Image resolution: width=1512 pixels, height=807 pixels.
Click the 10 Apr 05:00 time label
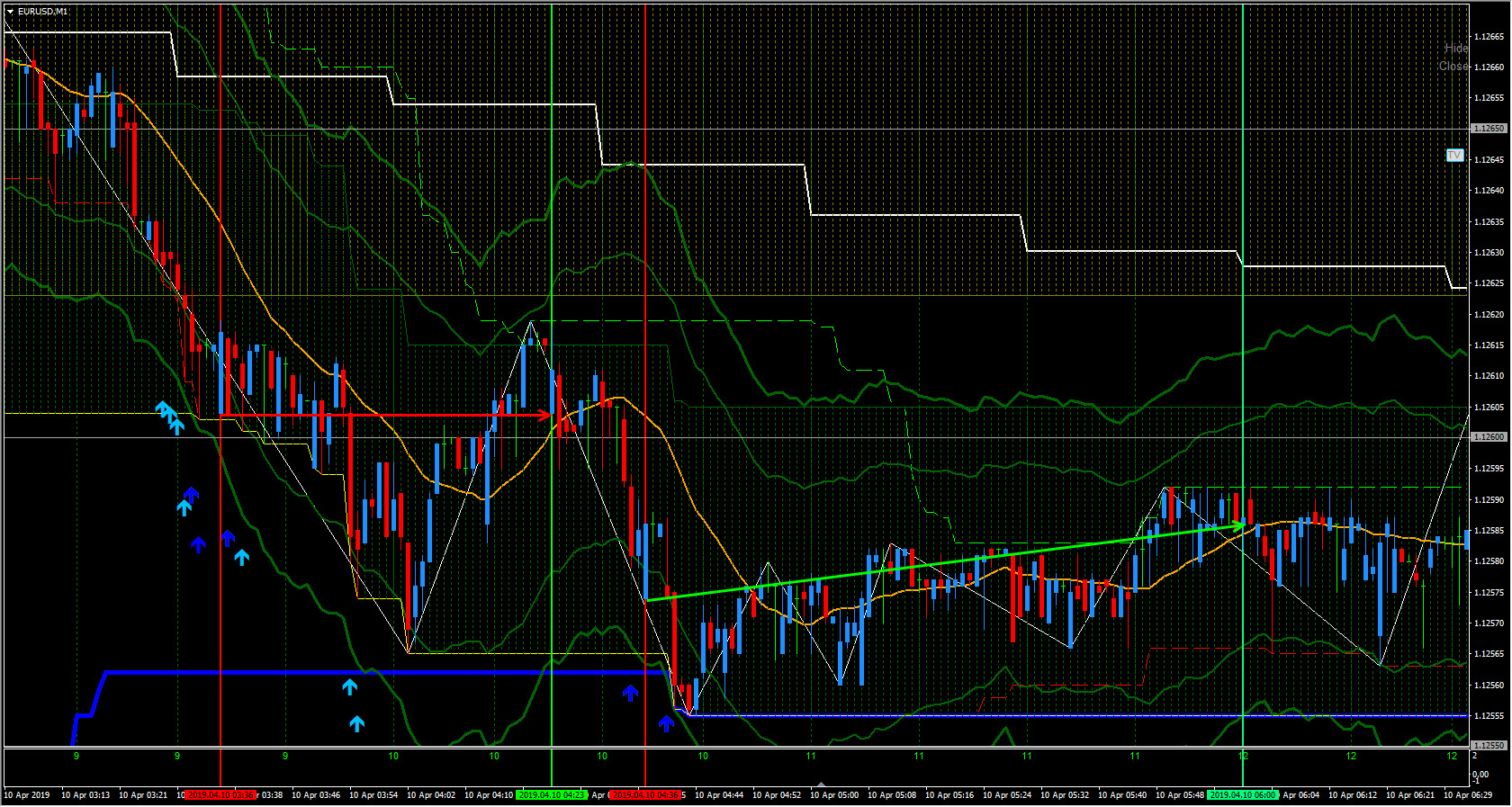pos(834,795)
